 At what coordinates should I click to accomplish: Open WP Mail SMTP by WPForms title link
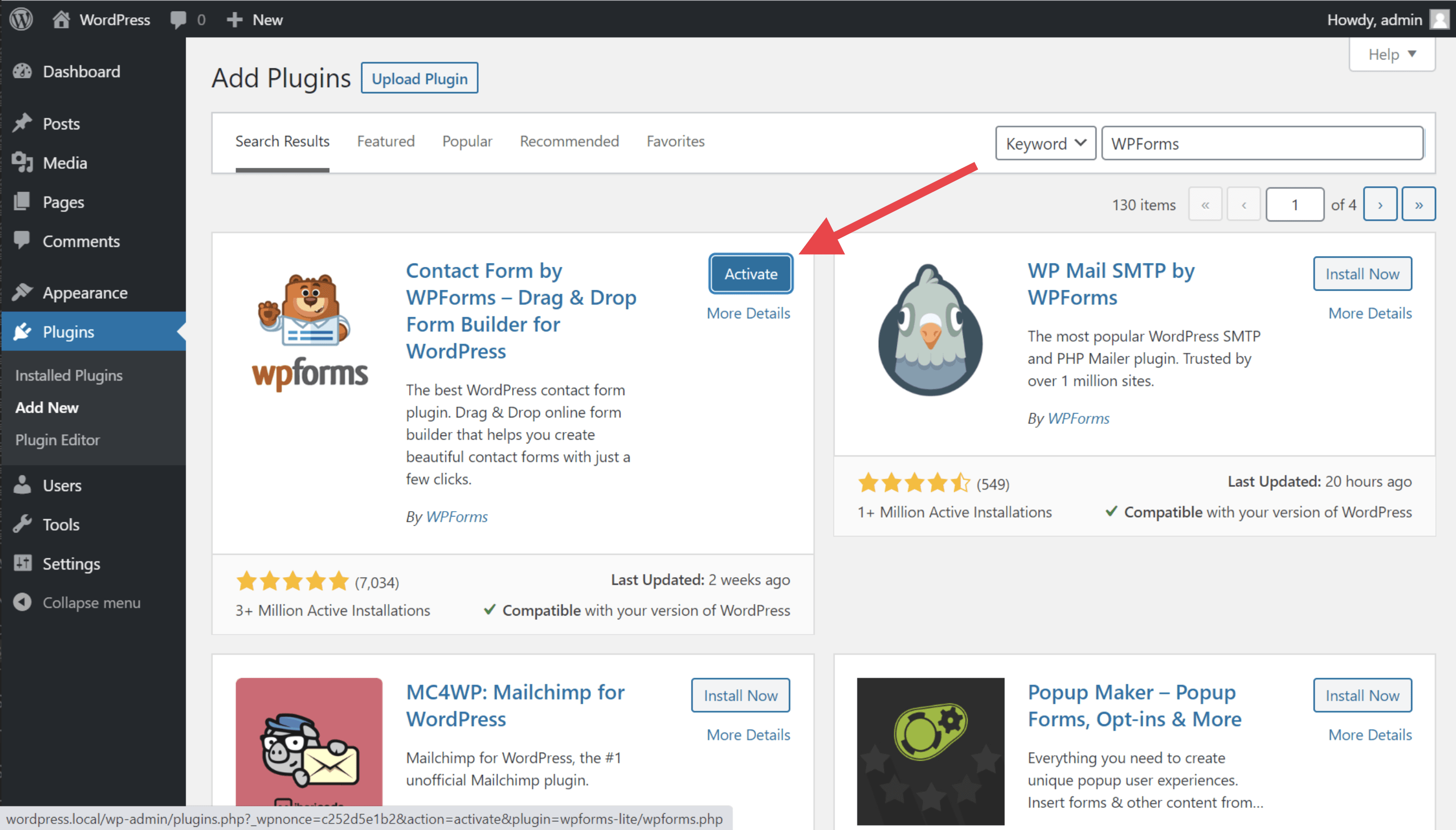tap(1111, 284)
